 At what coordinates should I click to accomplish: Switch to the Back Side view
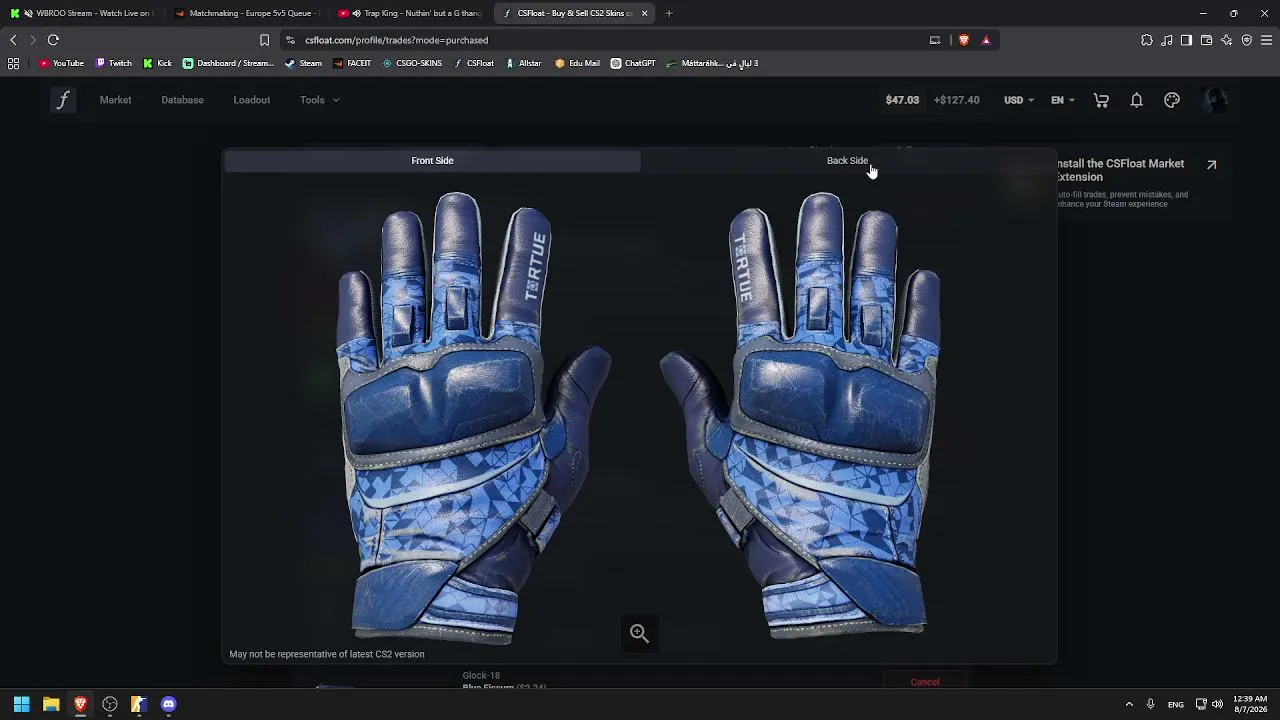click(x=847, y=161)
